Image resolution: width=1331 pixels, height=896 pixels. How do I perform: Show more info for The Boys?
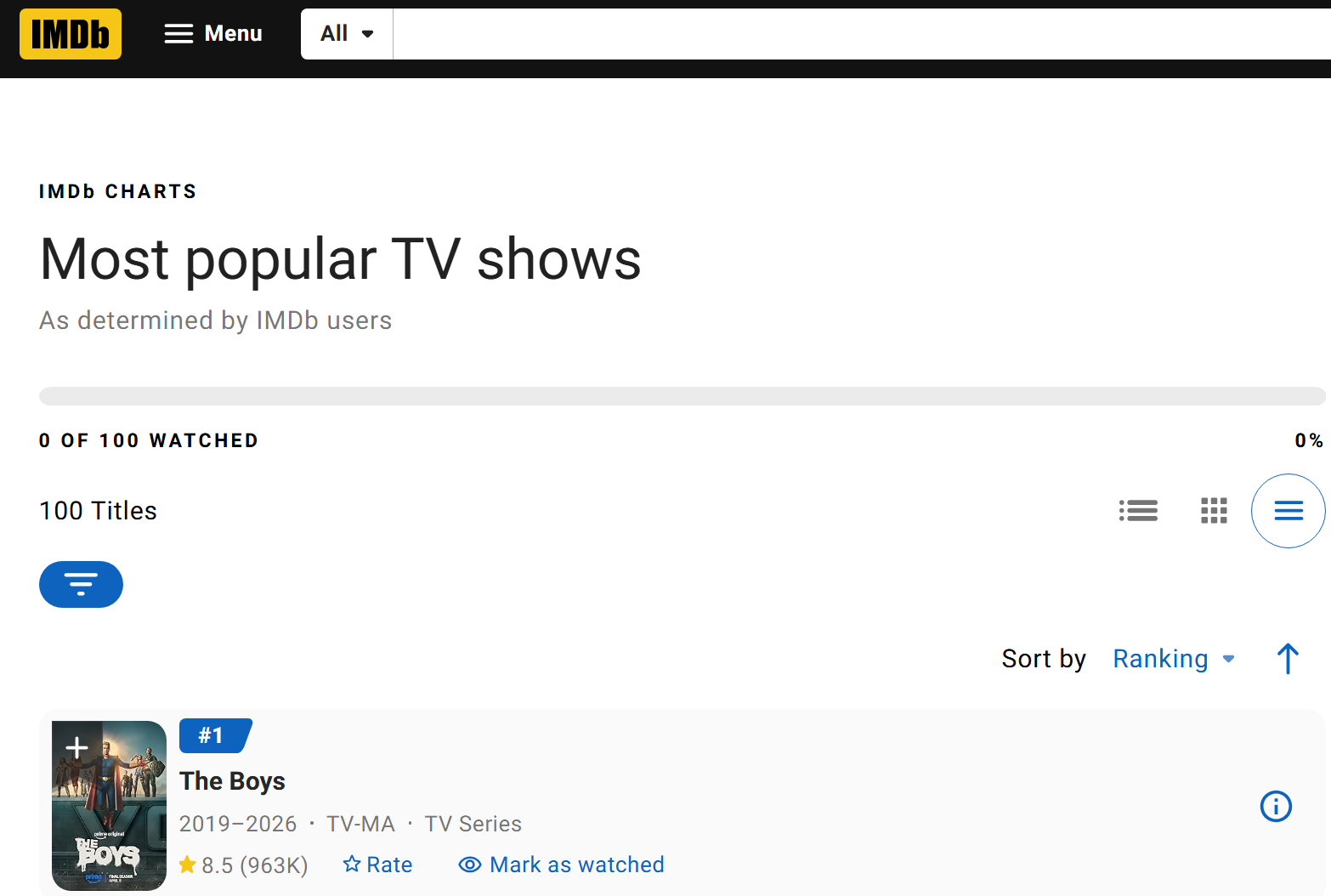[x=1276, y=806]
